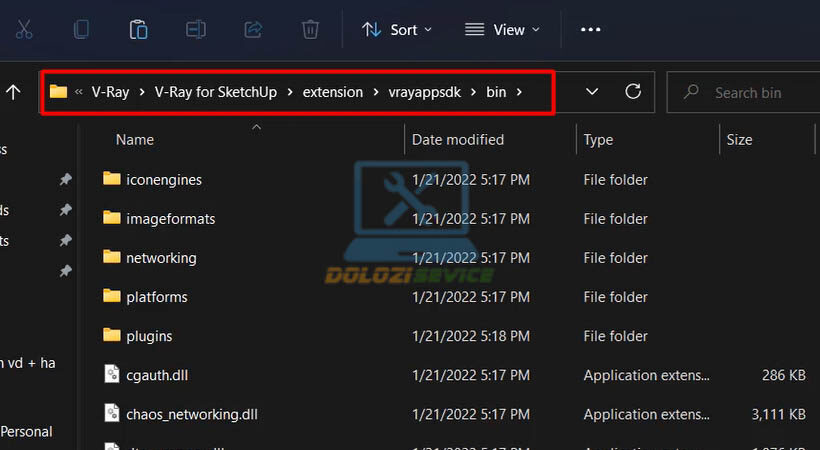Expand chevron after V-Ray breadcrumb
The image size is (820, 450).
pos(142,92)
